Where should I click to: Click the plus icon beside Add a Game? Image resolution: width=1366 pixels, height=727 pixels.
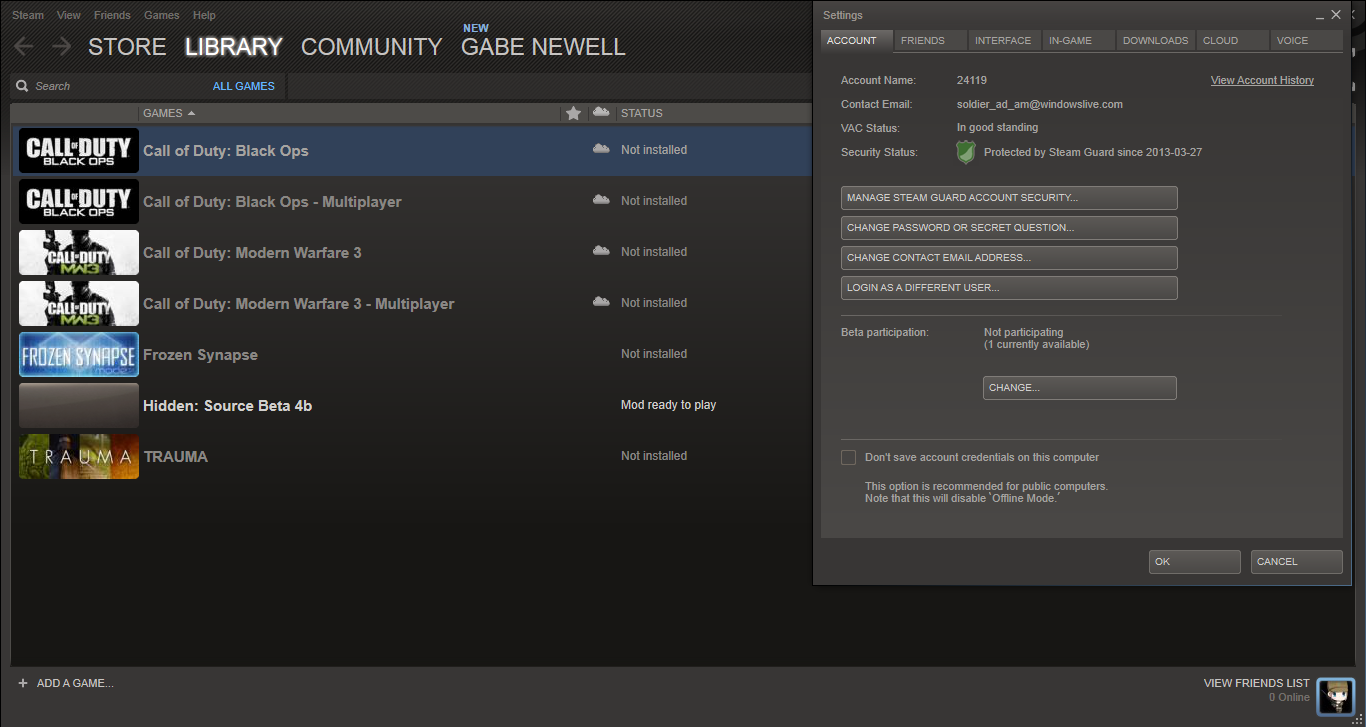23,683
